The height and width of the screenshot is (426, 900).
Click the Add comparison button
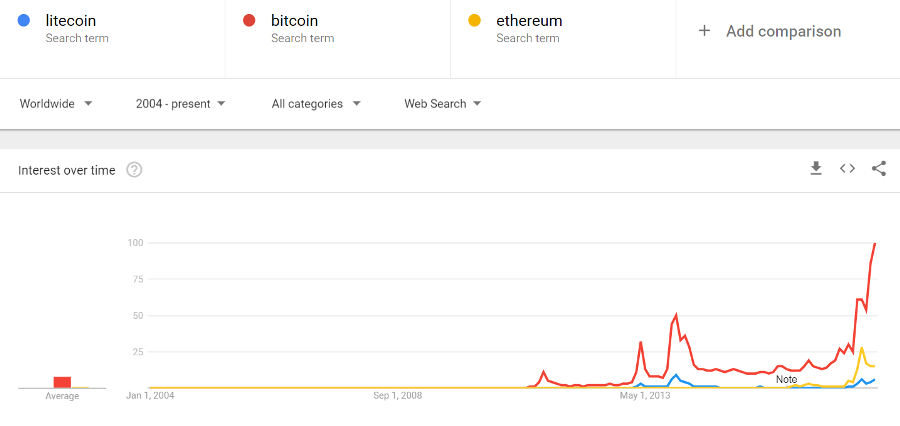(x=783, y=31)
